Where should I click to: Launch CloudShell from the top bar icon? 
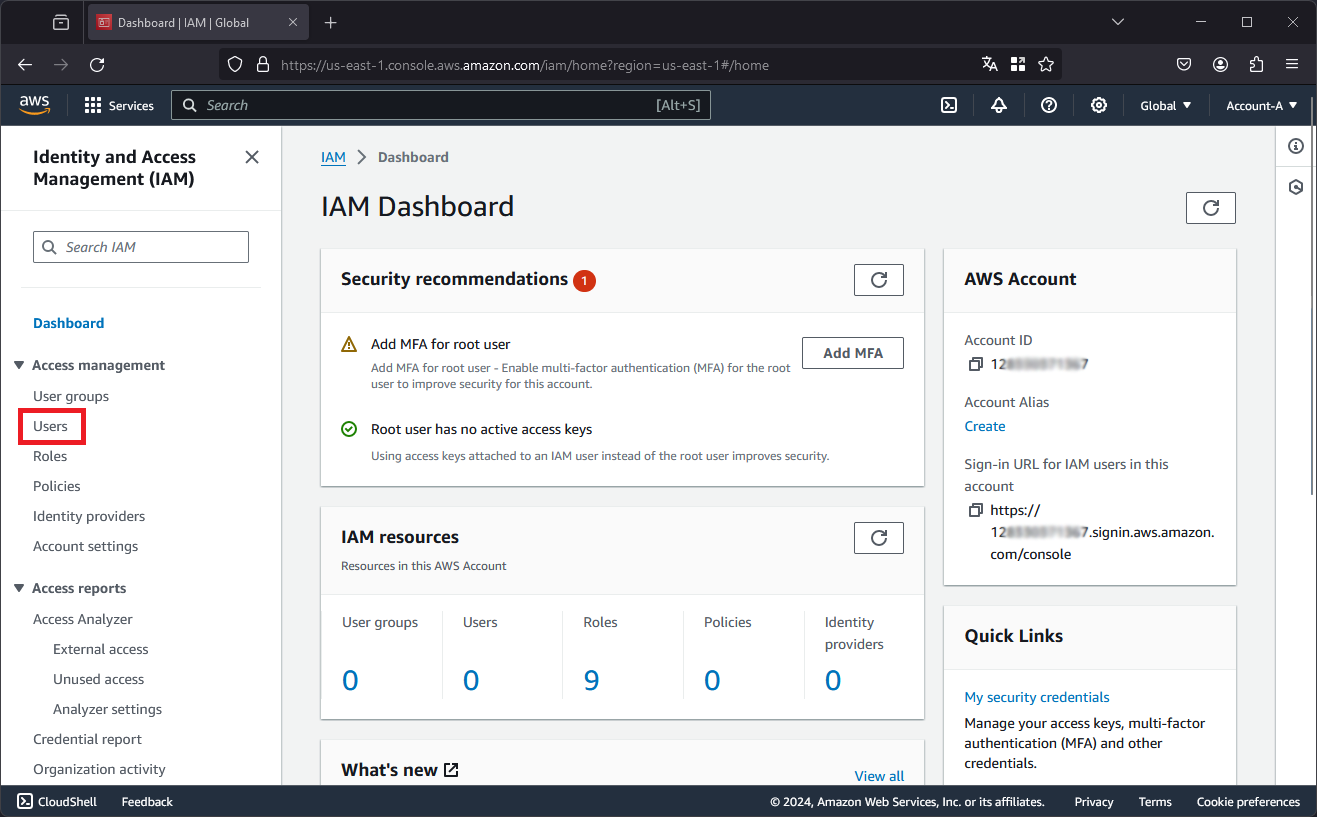click(x=949, y=105)
